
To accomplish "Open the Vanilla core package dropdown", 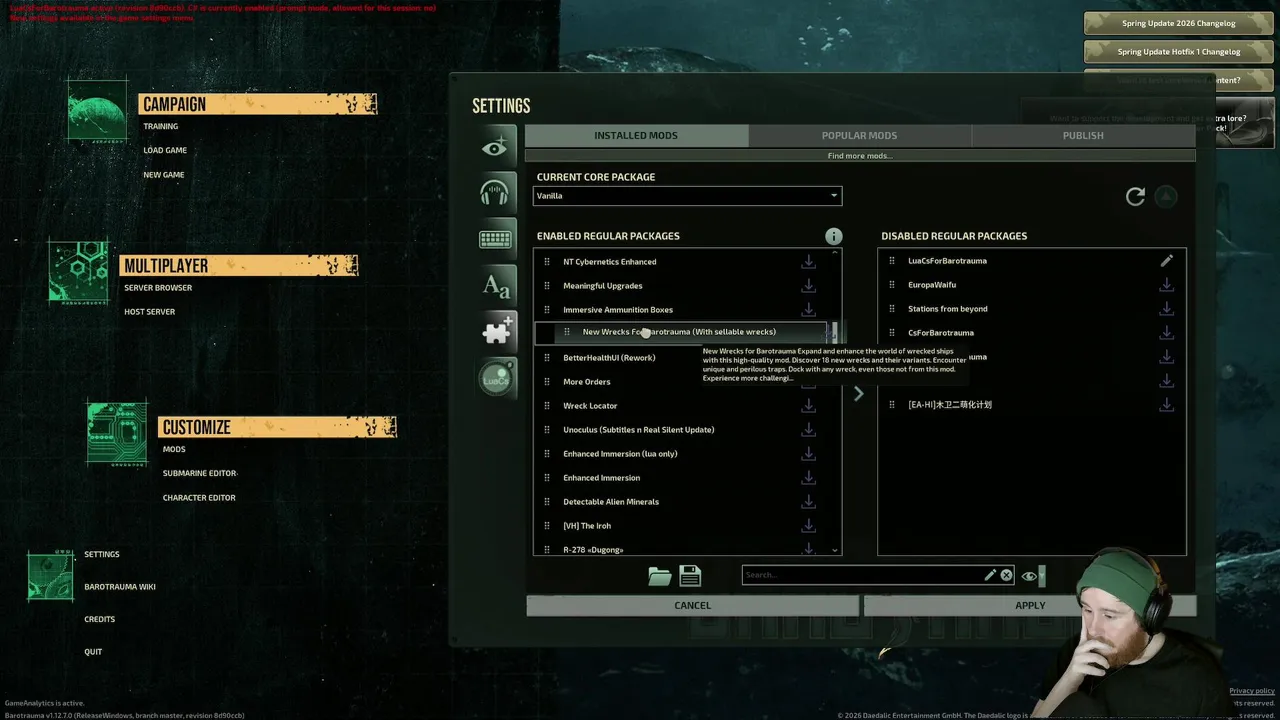I will pyautogui.click(x=687, y=196).
